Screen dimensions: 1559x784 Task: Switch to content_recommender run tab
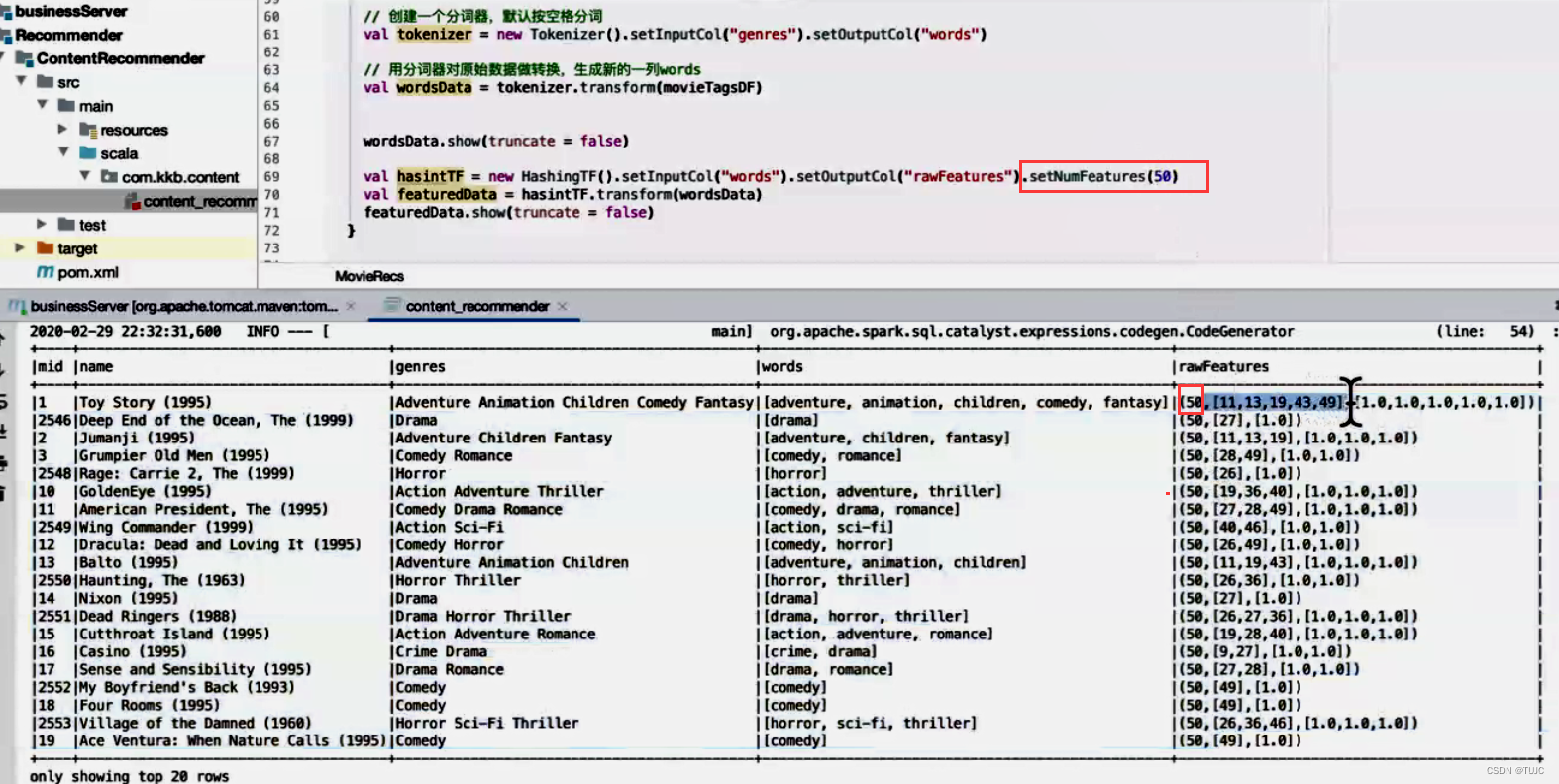477,306
